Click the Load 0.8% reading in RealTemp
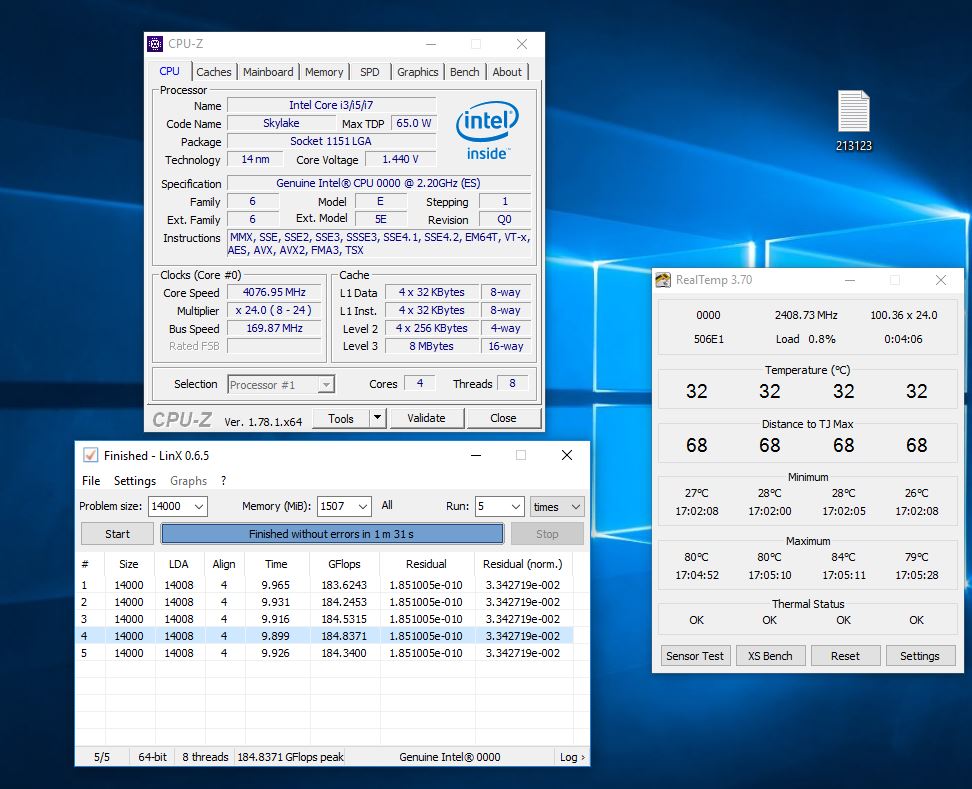Image resolution: width=972 pixels, height=789 pixels. (x=805, y=339)
